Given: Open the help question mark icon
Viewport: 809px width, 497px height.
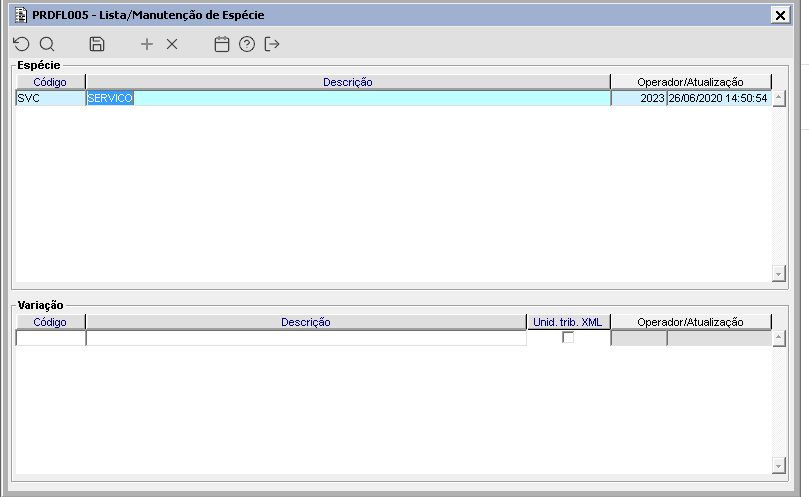Looking at the screenshot, I should pos(247,44).
